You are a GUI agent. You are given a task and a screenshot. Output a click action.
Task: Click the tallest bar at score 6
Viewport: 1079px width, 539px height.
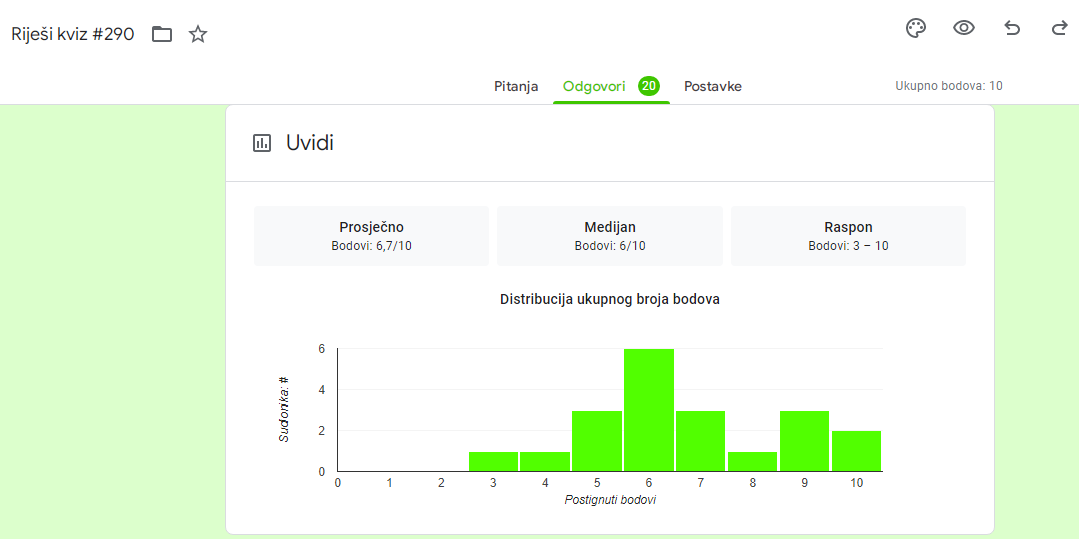(x=649, y=410)
